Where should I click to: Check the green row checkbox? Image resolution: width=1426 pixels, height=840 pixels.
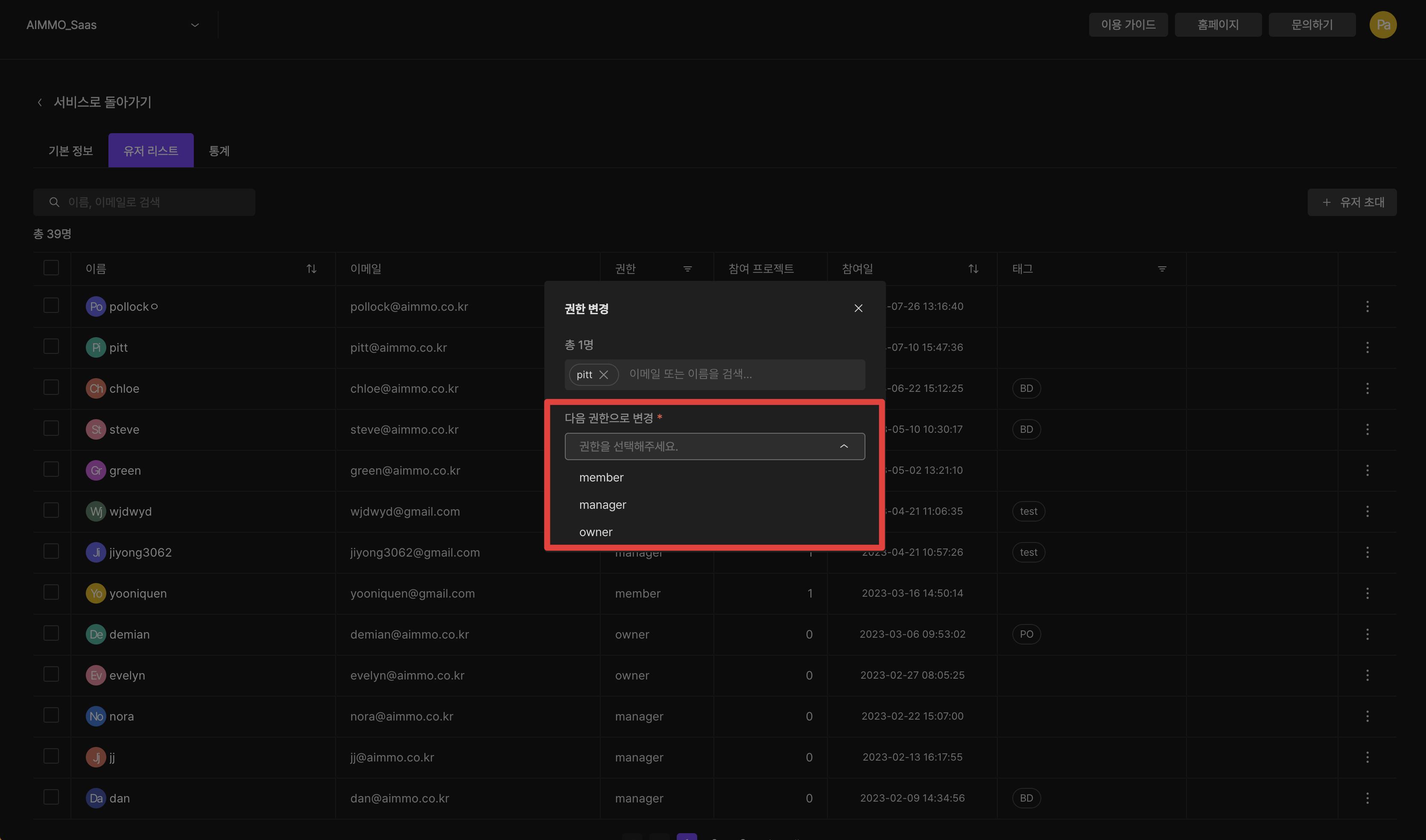[x=51, y=469]
